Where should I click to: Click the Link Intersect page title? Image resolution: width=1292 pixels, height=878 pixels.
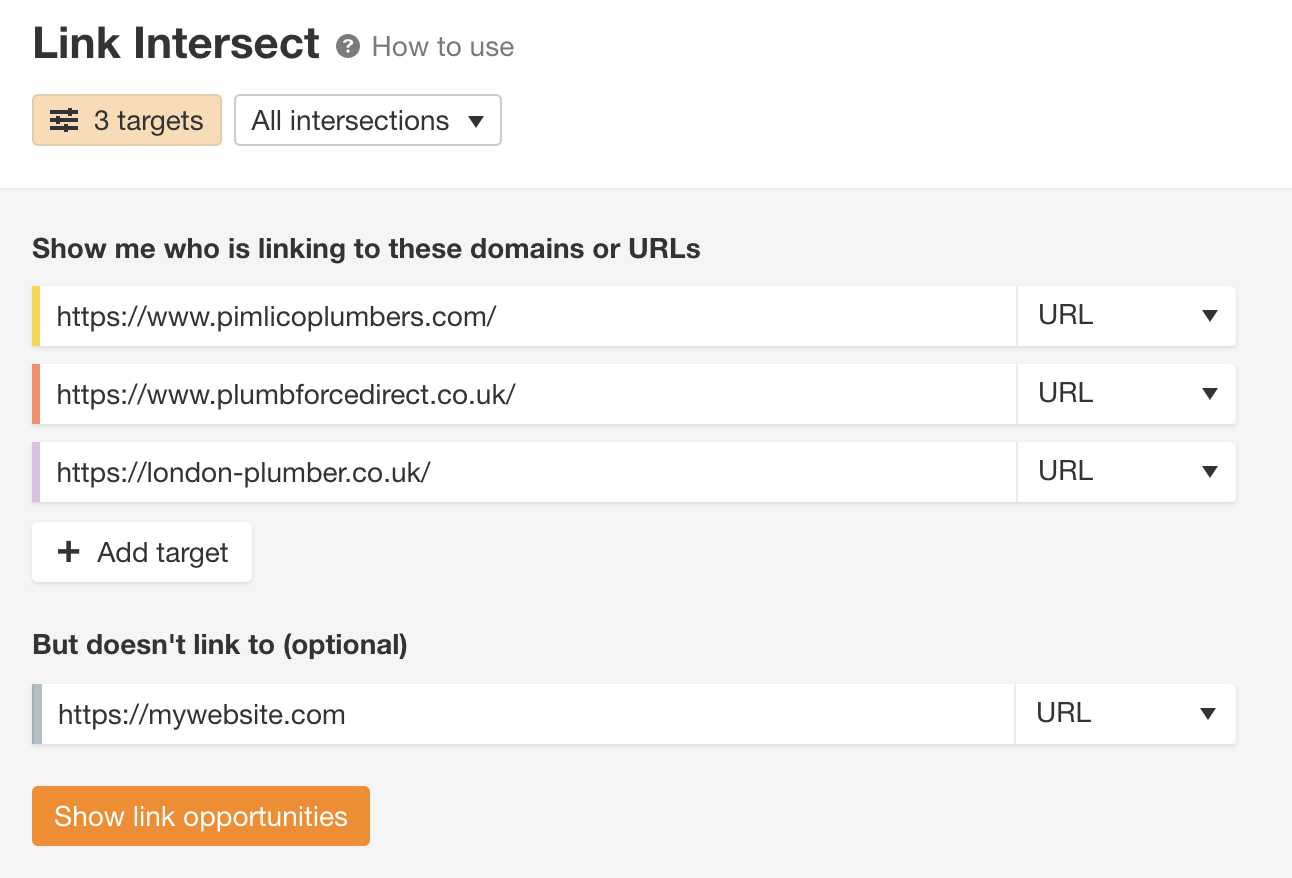point(176,43)
